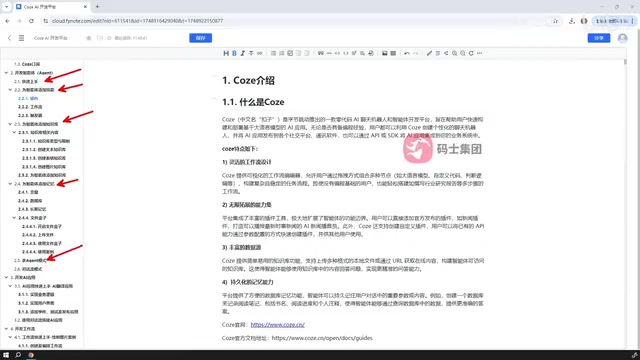
Task: Select outline item 2.4.1
Action: coord(28,192)
